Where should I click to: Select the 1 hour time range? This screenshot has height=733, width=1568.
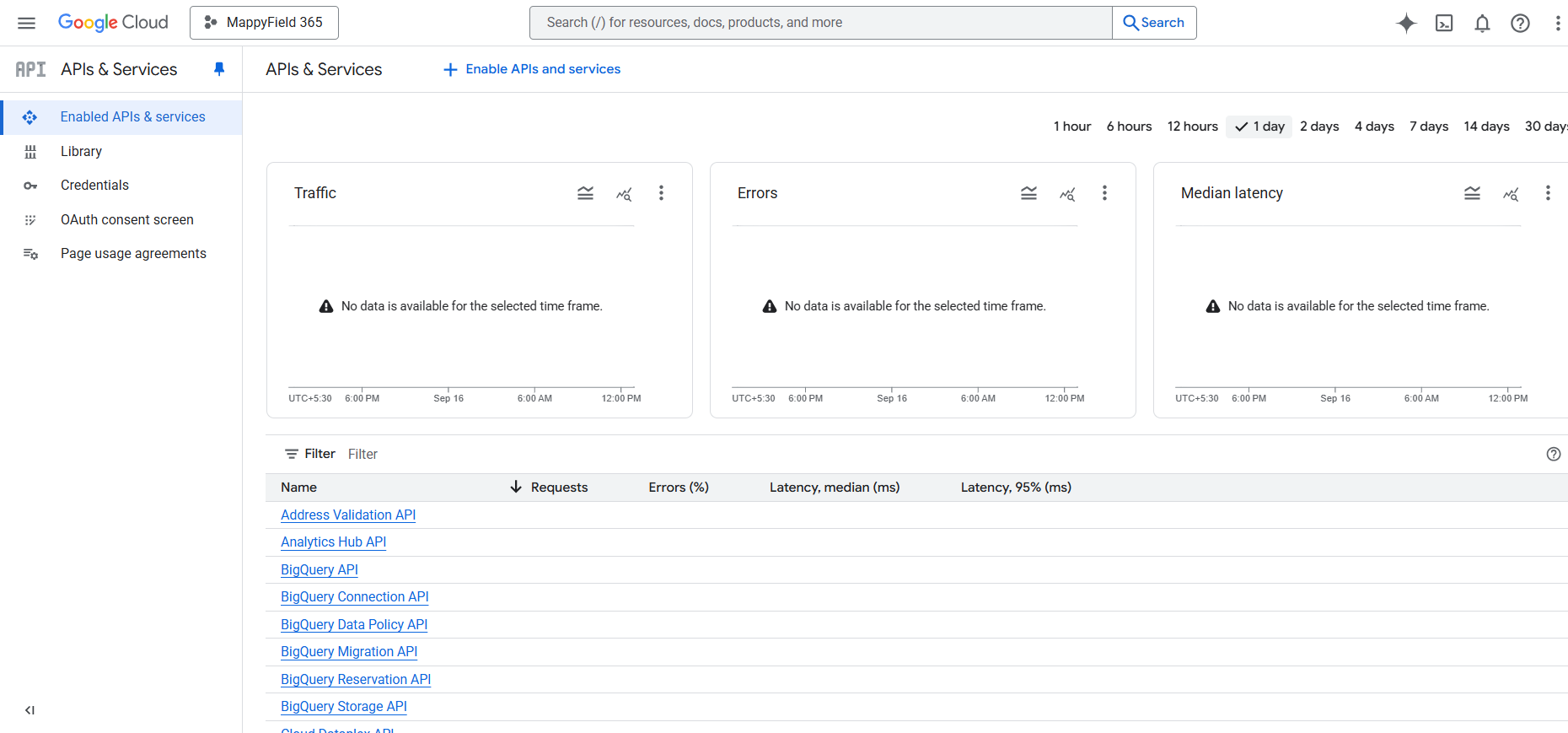[1072, 127]
